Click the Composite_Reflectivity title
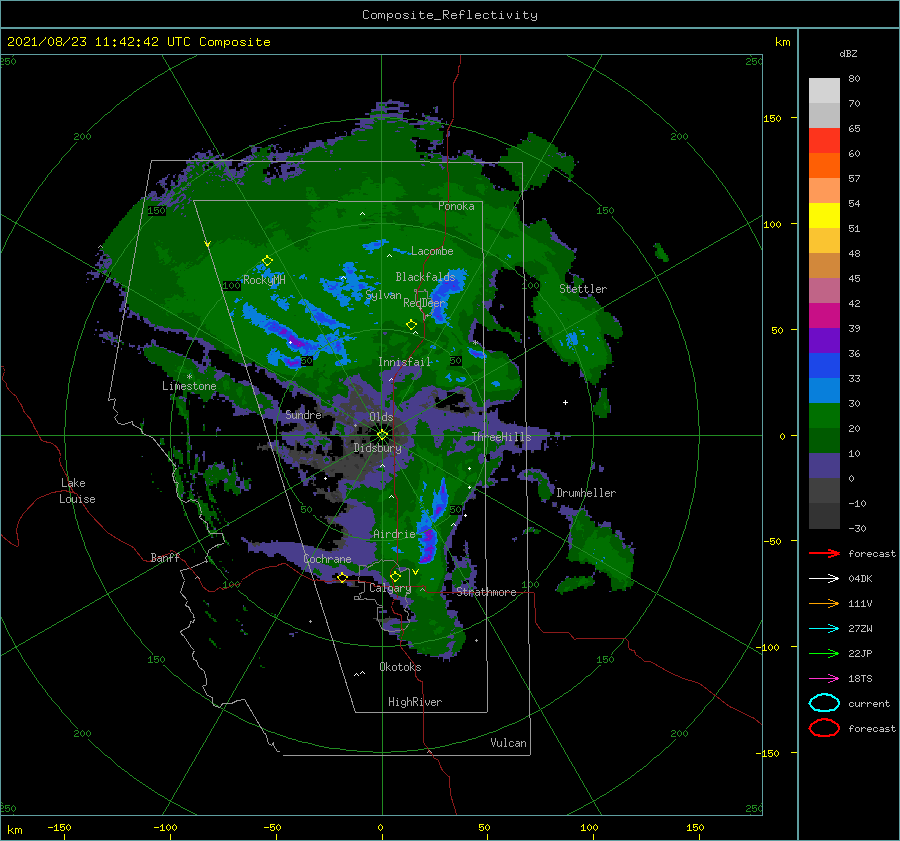Viewport: 900px width, 841px height. [x=450, y=15]
